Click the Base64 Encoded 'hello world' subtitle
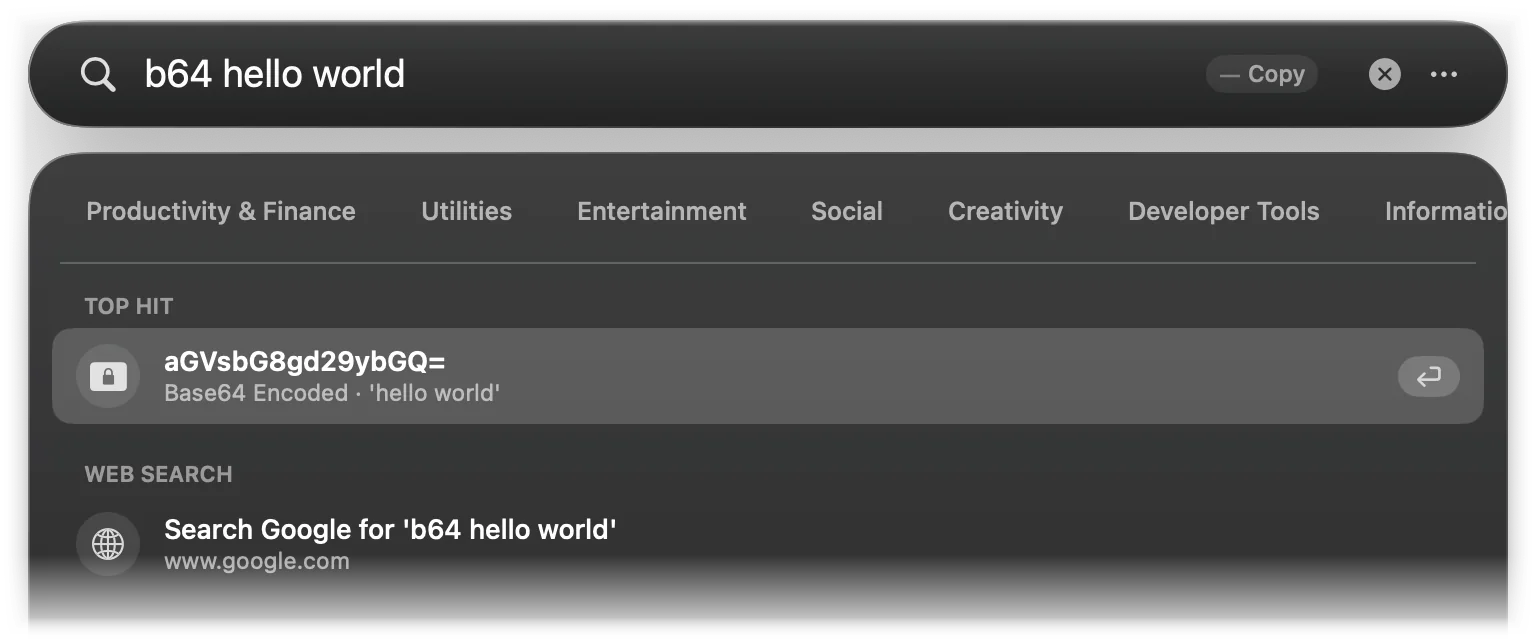The height and width of the screenshot is (644, 1536). 332,393
